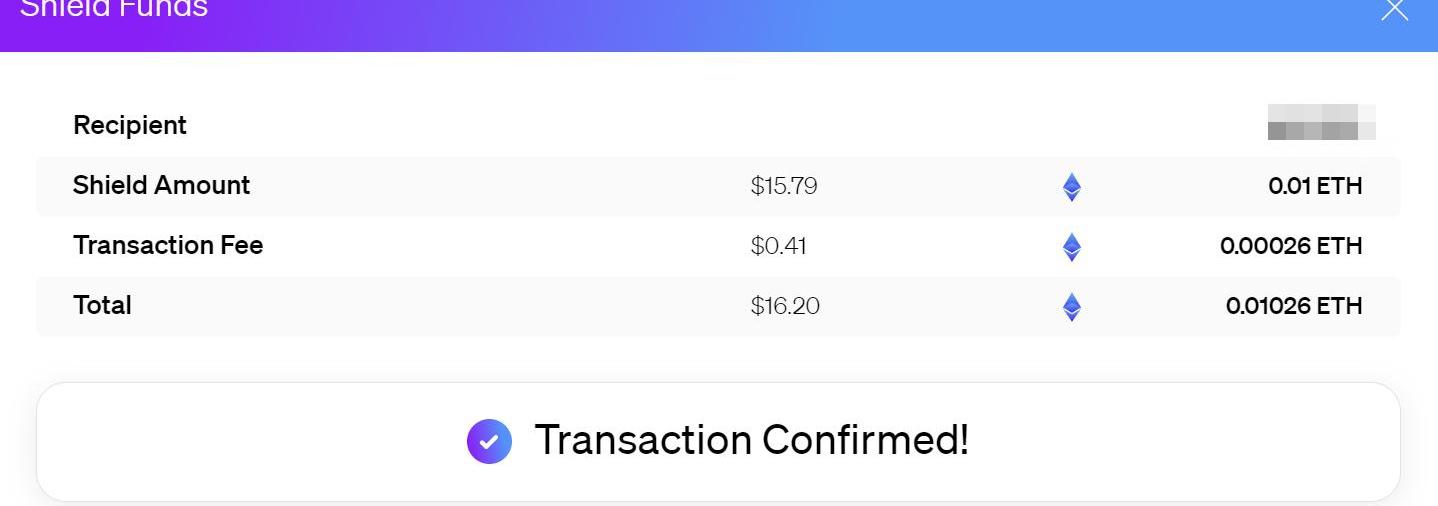Click the purple confirmation checkmark icon
Image resolution: width=1438 pixels, height=506 pixels.
pos(489,441)
